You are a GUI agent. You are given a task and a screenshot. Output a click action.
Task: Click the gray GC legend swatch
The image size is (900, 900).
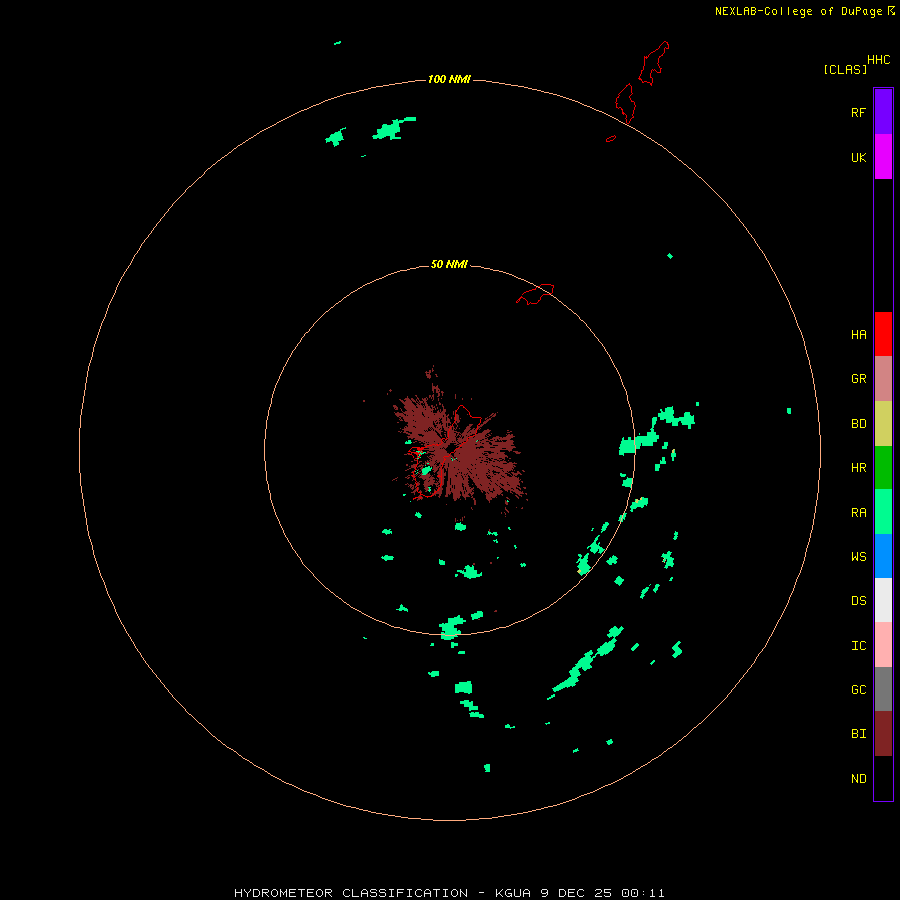point(883,689)
